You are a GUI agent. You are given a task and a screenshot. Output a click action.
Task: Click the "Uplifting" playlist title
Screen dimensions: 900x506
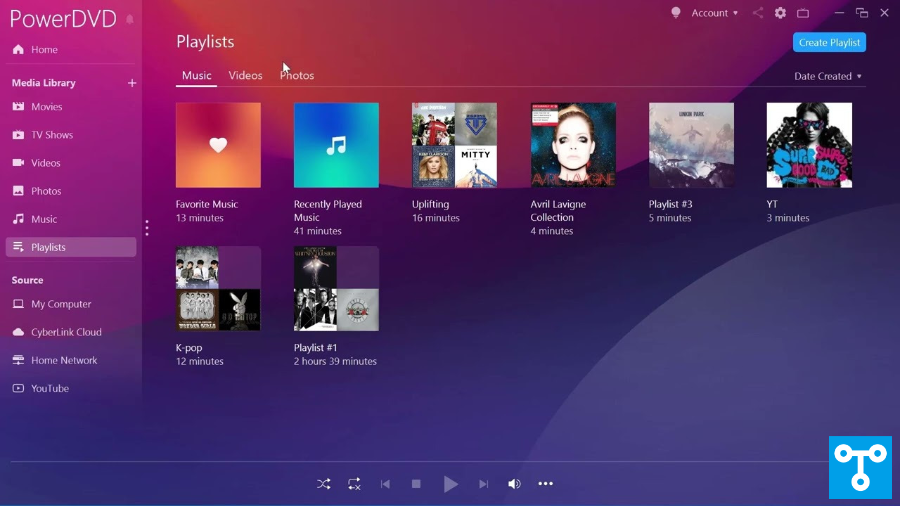click(430, 204)
